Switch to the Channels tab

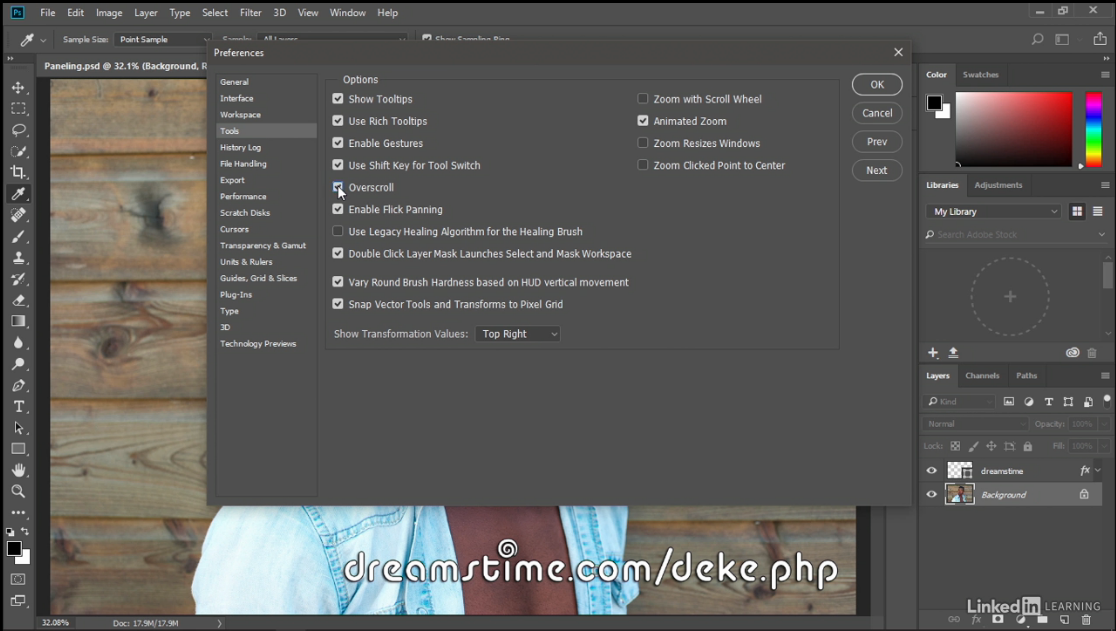click(982, 376)
